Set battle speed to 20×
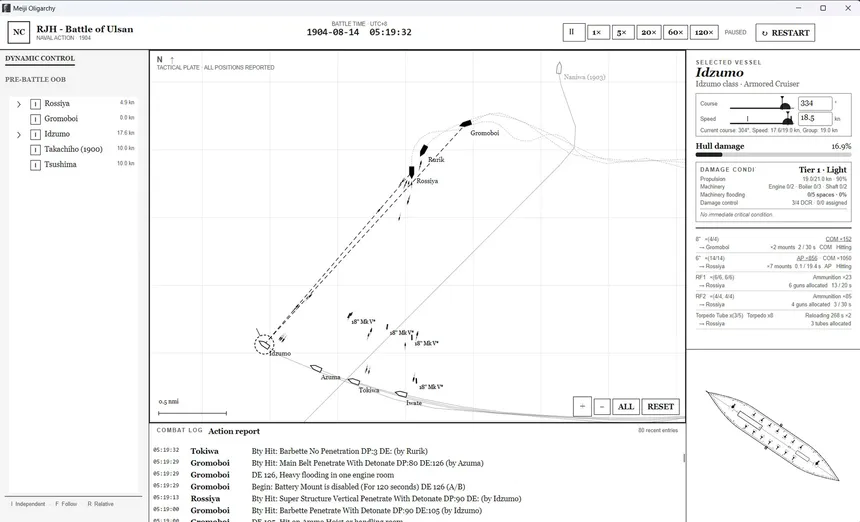This screenshot has height=522, width=860. pos(648,32)
